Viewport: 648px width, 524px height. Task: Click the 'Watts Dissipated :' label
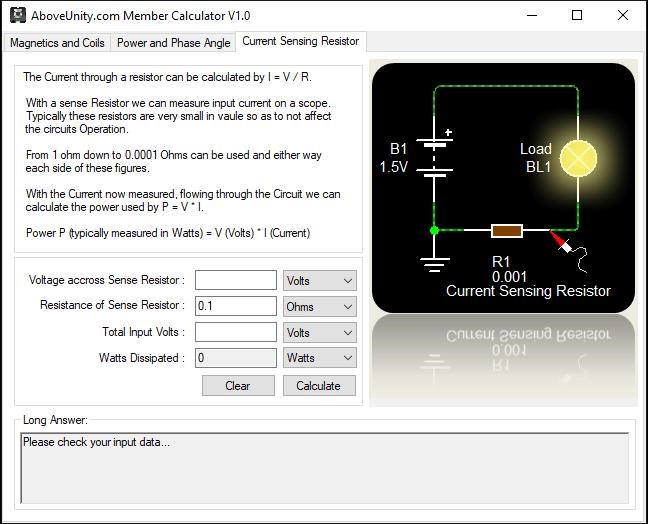[142, 358]
